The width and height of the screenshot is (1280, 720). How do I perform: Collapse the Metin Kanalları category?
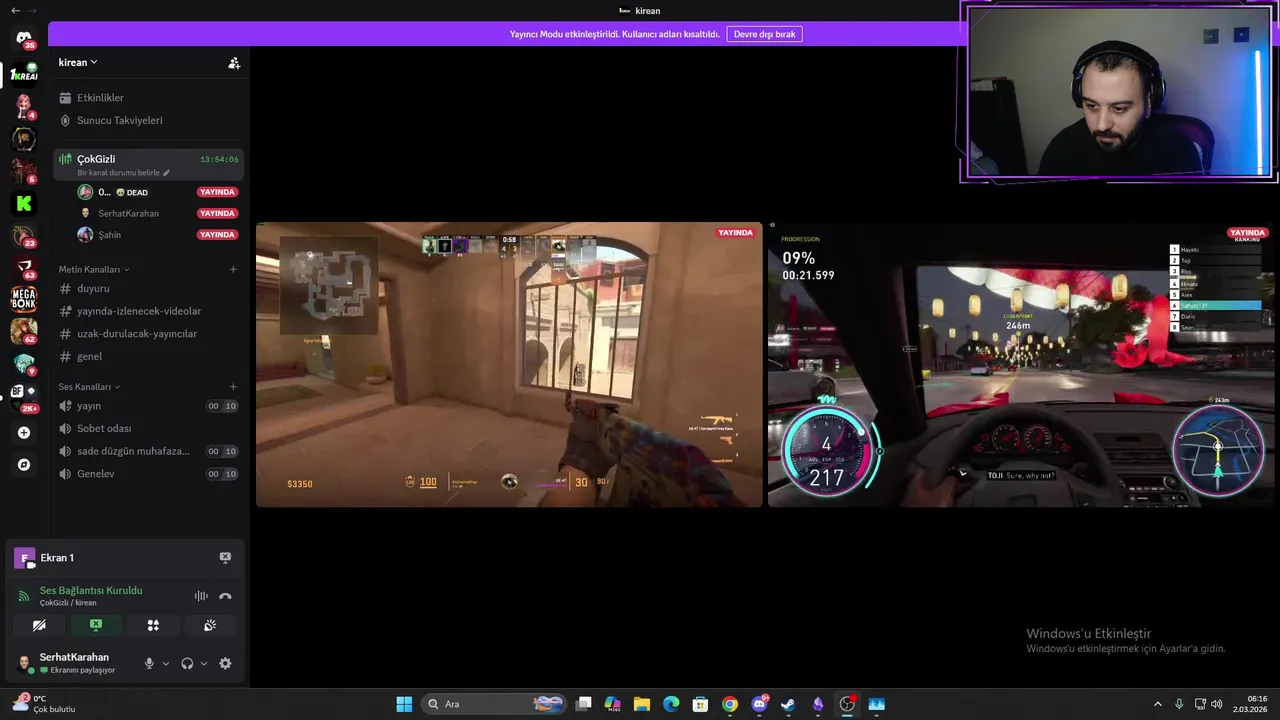[x=93, y=269]
